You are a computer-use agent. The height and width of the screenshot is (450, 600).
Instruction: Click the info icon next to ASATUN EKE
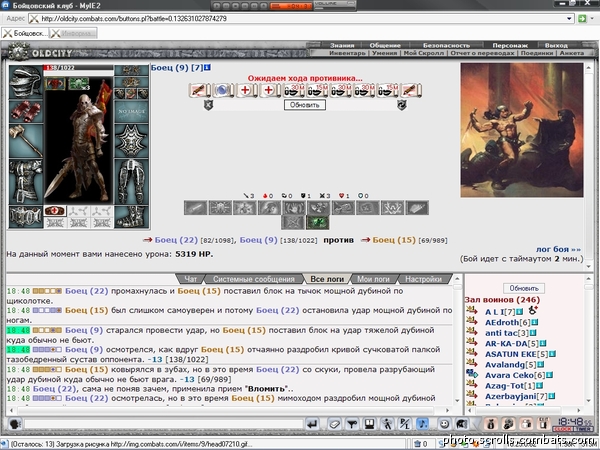click(x=552, y=354)
